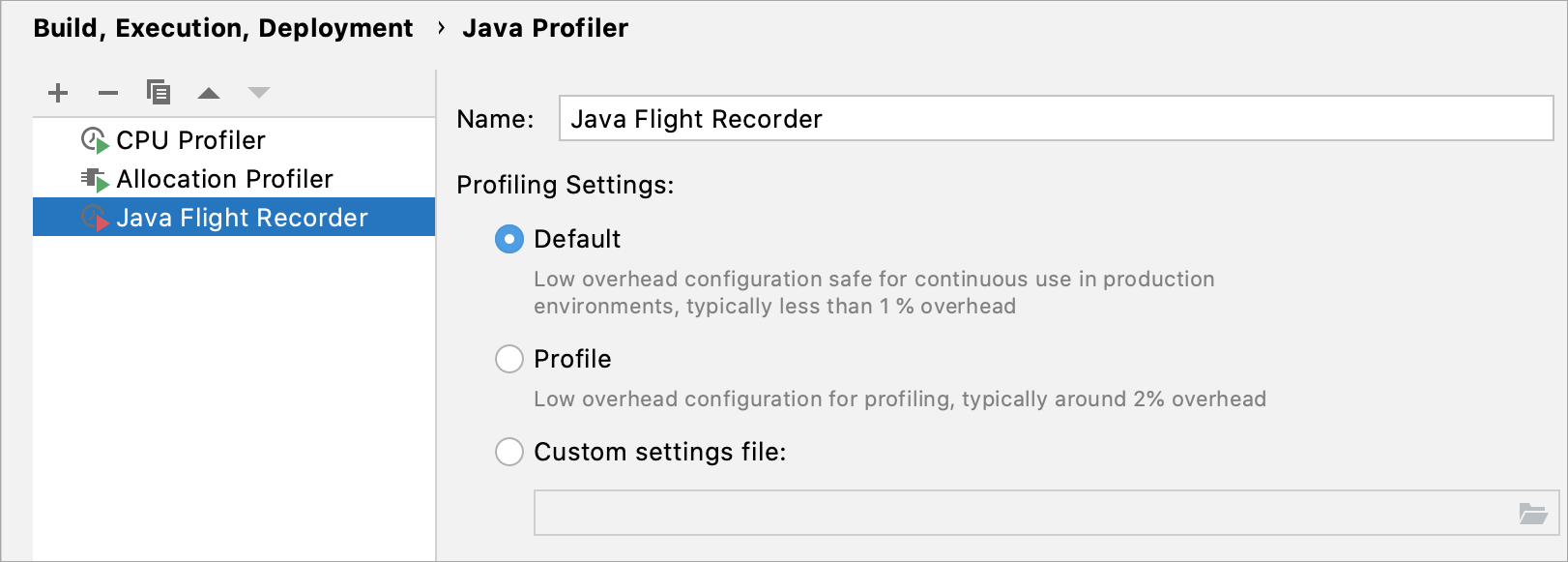Select the Profile radio button
Image resolution: width=1568 pixels, height=562 pixels.
[509, 359]
